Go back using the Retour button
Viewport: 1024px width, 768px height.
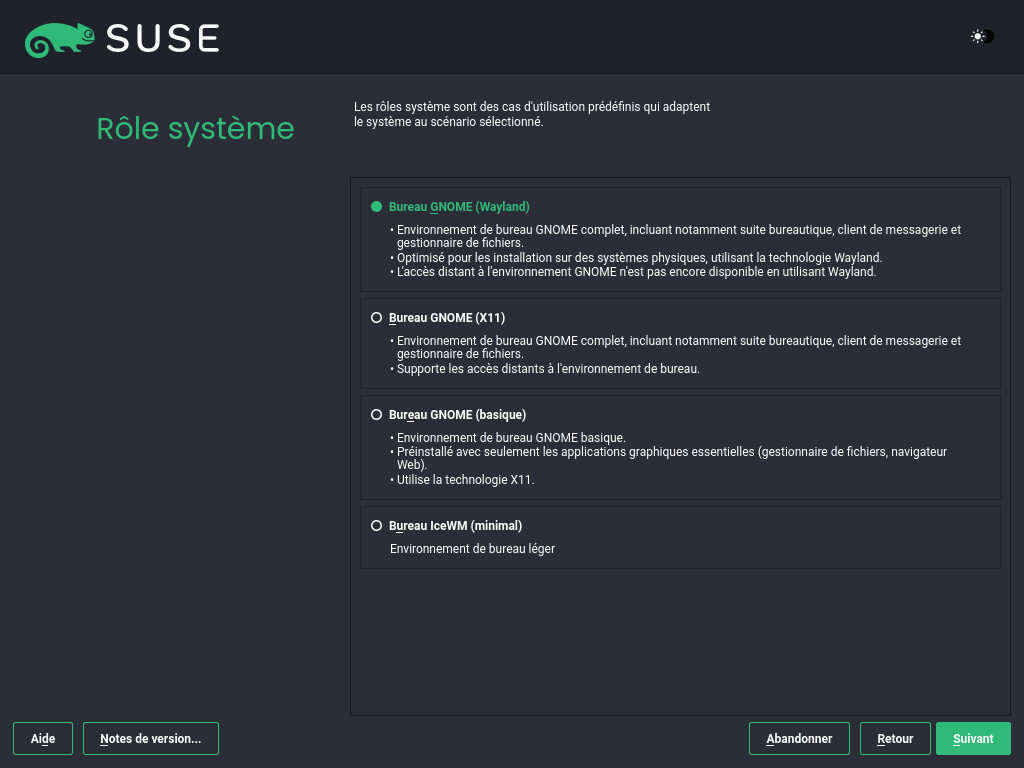(x=895, y=739)
